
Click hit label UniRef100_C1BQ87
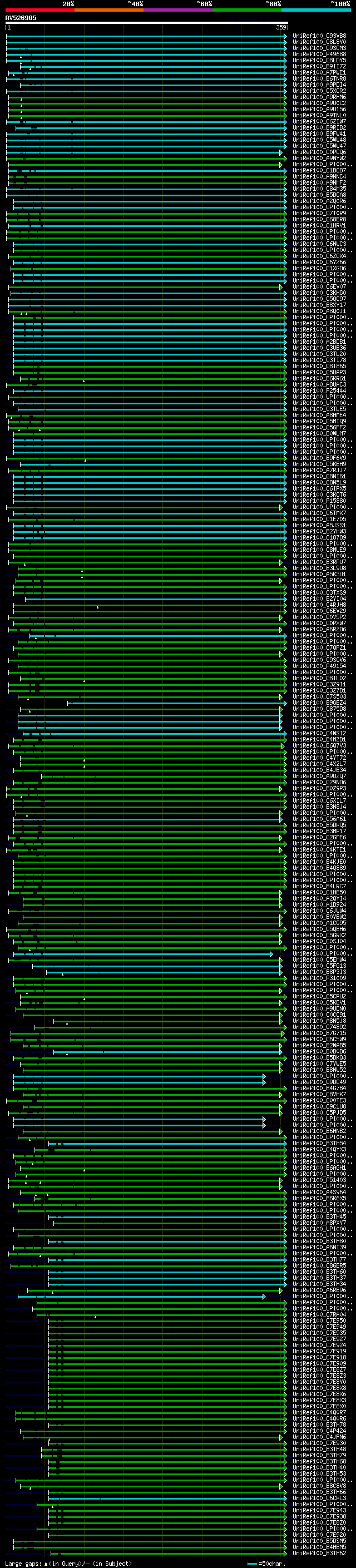pyautogui.click(x=319, y=170)
